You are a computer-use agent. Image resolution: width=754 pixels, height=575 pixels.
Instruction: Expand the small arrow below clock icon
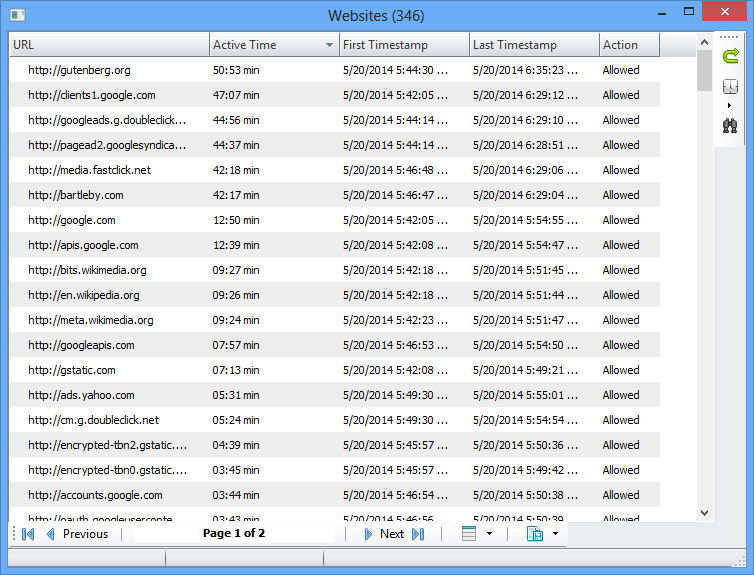(x=729, y=105)
